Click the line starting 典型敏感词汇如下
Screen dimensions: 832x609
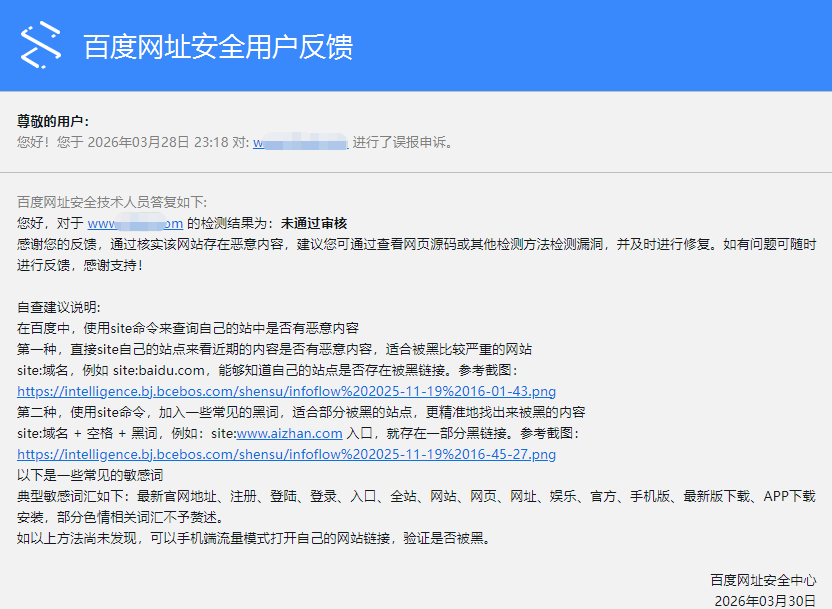416,507
